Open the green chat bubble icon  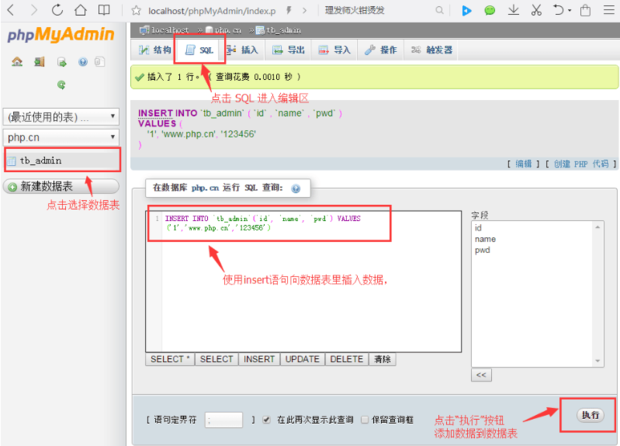490,10
